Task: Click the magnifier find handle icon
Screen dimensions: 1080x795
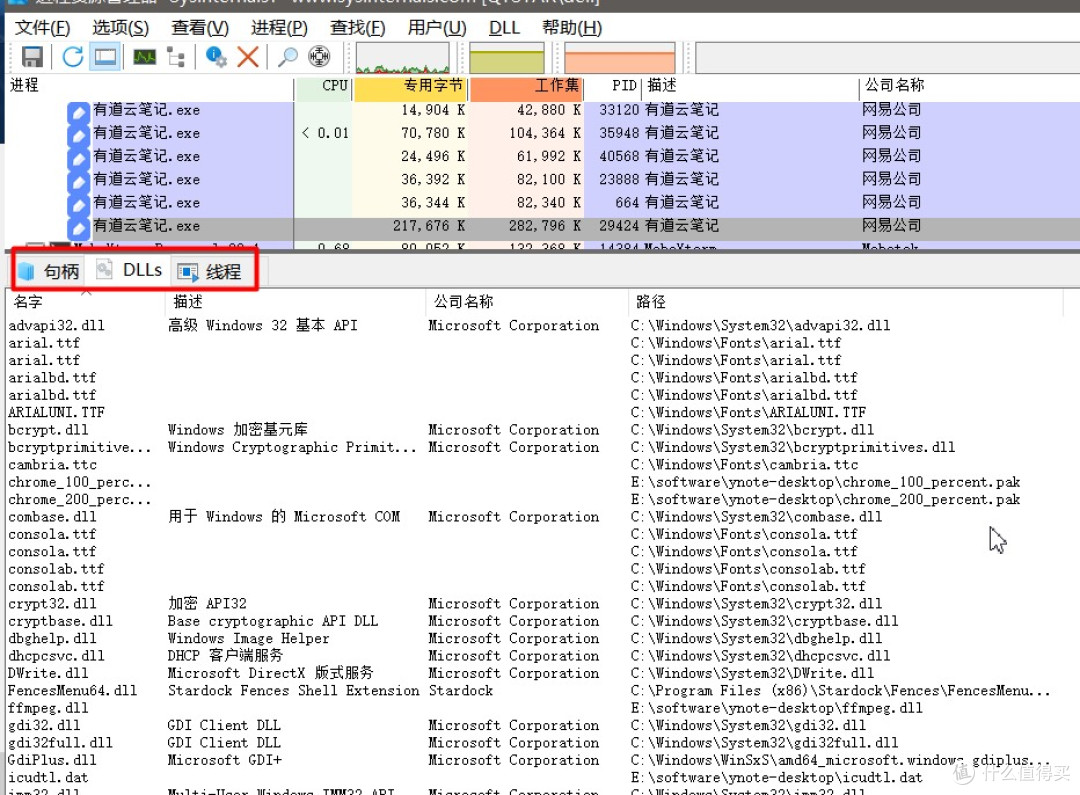Action: [288, 57]
